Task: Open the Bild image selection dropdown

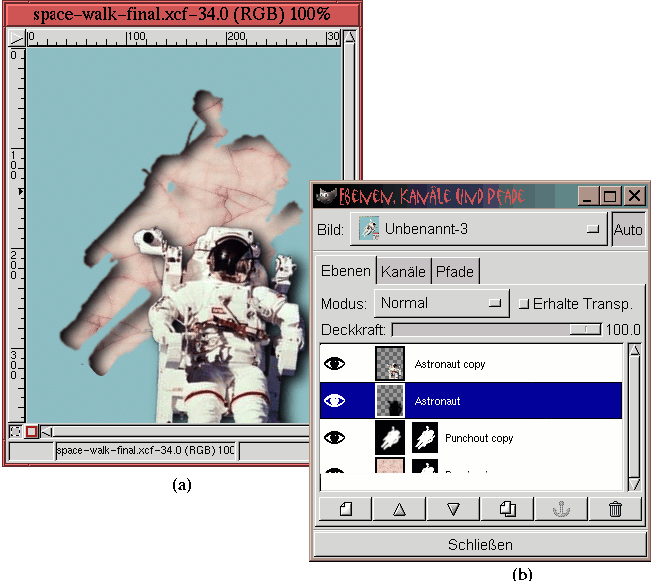Action: (480, 229)
